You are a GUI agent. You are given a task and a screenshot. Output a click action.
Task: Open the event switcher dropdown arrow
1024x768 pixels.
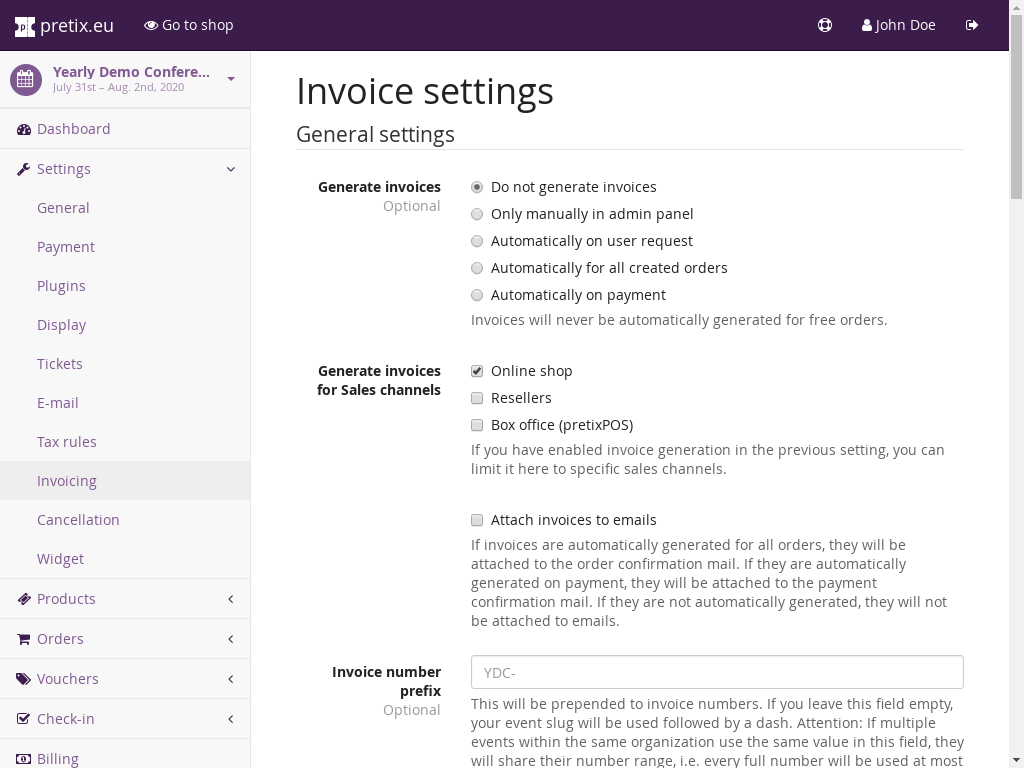[x=231, y=79]
